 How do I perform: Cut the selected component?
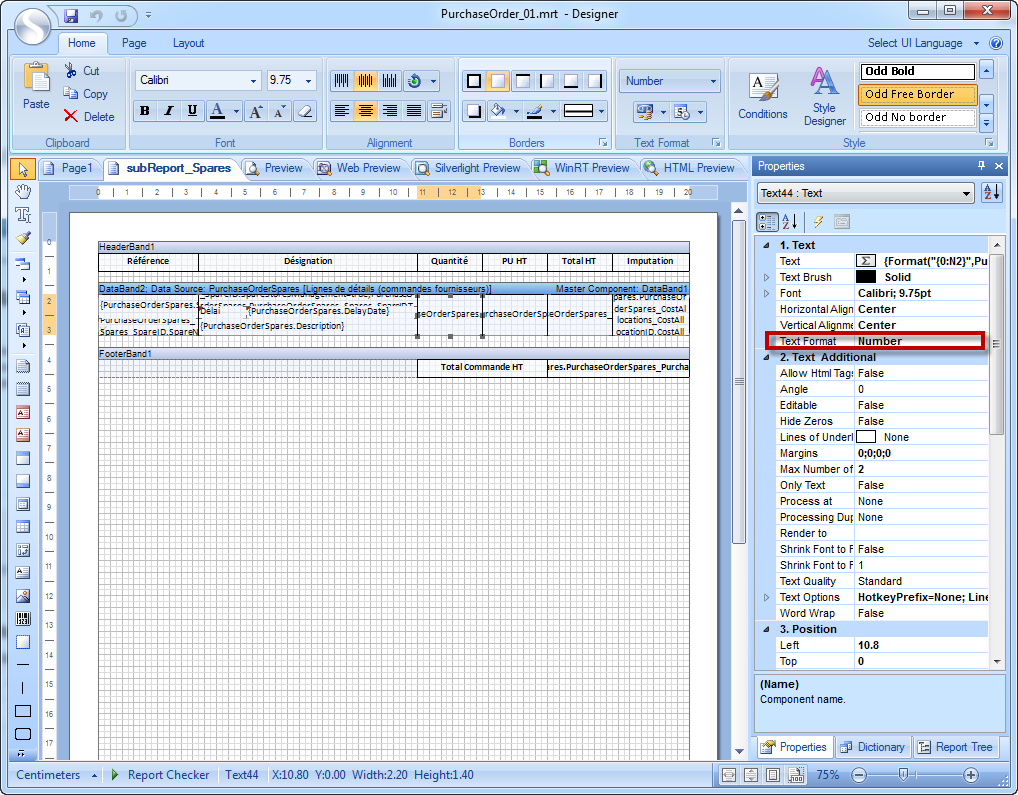coord(82,71)
